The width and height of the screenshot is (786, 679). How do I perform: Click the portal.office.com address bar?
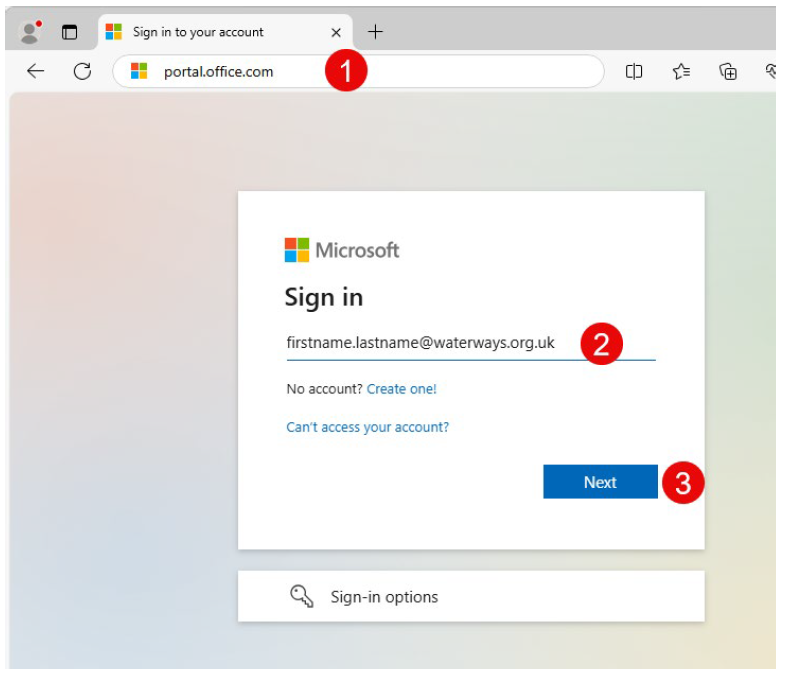point(358,71)
